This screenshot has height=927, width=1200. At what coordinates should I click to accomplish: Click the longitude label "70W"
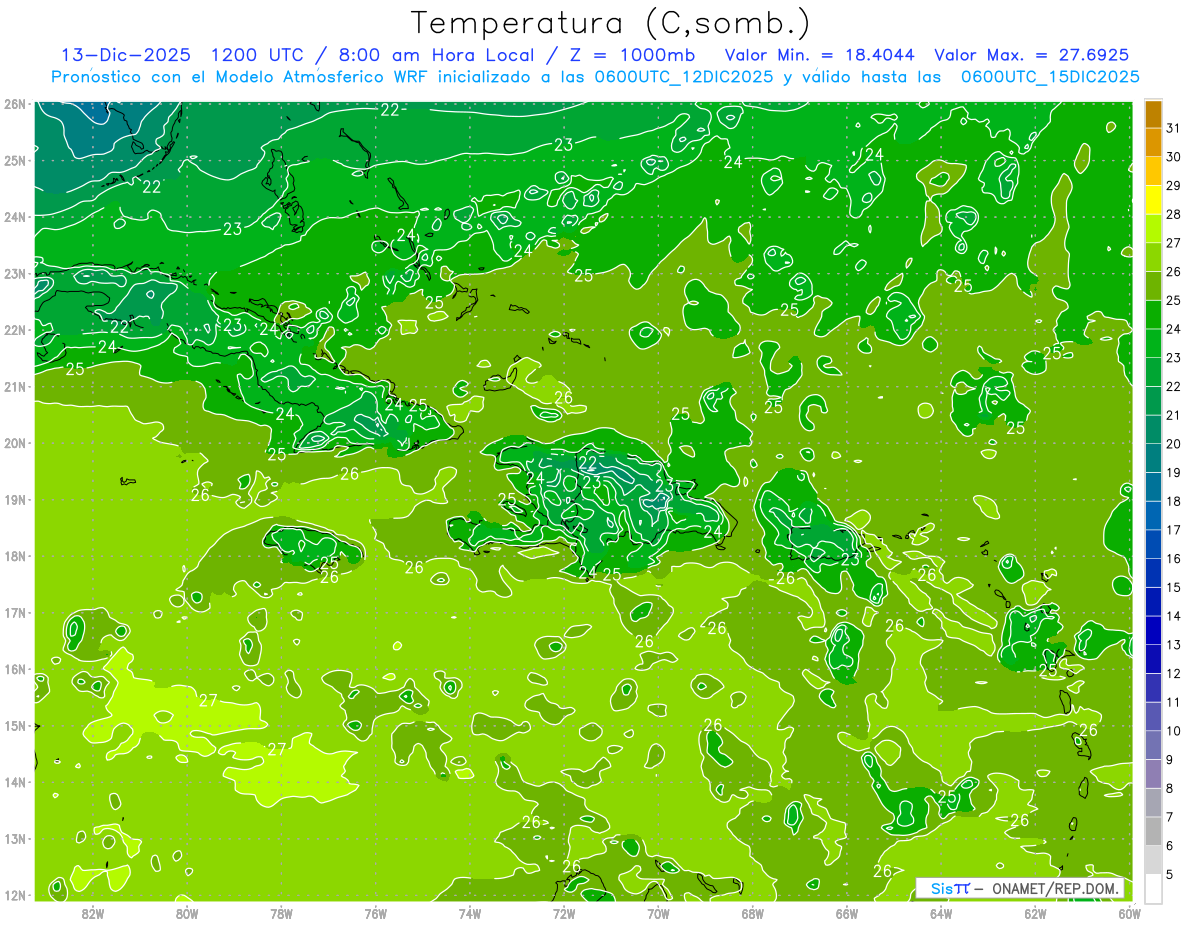(658, 913)
